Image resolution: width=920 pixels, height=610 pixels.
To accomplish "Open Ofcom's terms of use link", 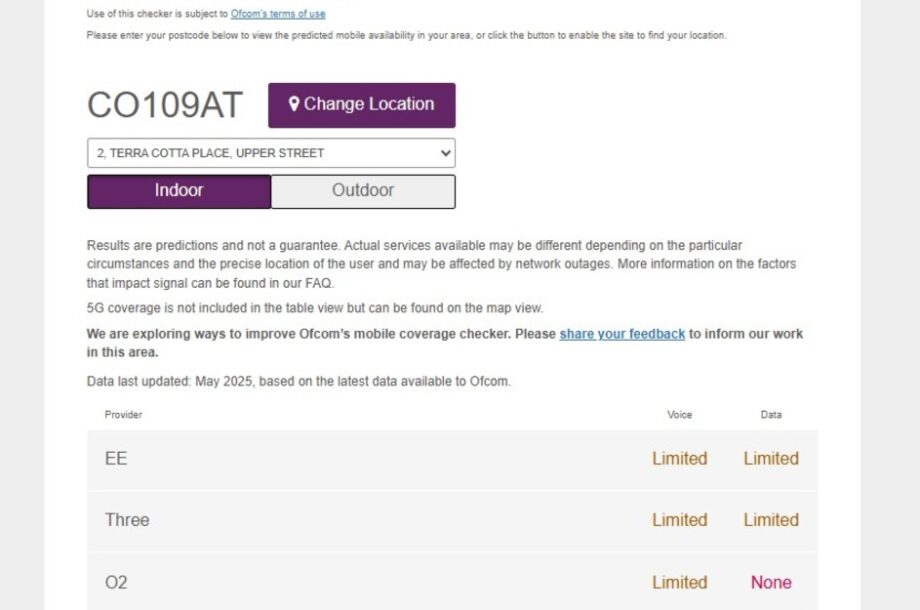I will pyautogui.click(x=278, y=13).
